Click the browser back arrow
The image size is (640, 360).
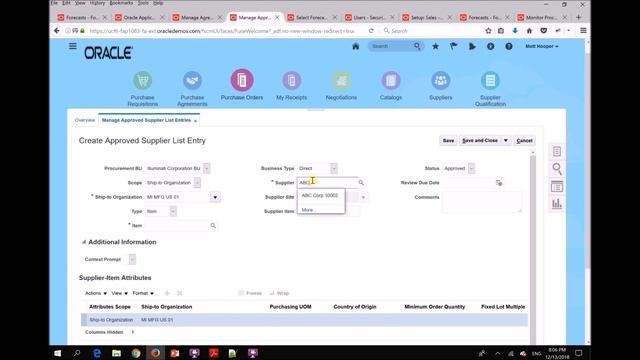57,31
